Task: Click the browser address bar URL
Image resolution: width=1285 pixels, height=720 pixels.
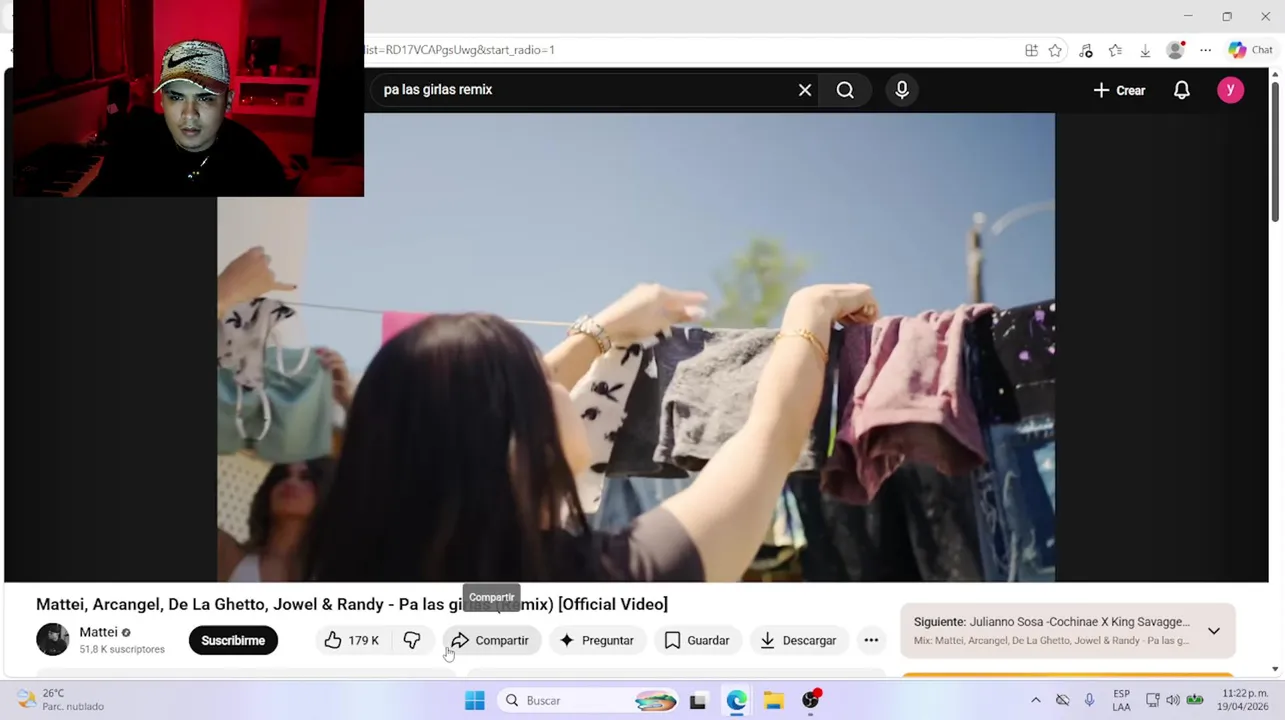Action: (x=460, y=50)
